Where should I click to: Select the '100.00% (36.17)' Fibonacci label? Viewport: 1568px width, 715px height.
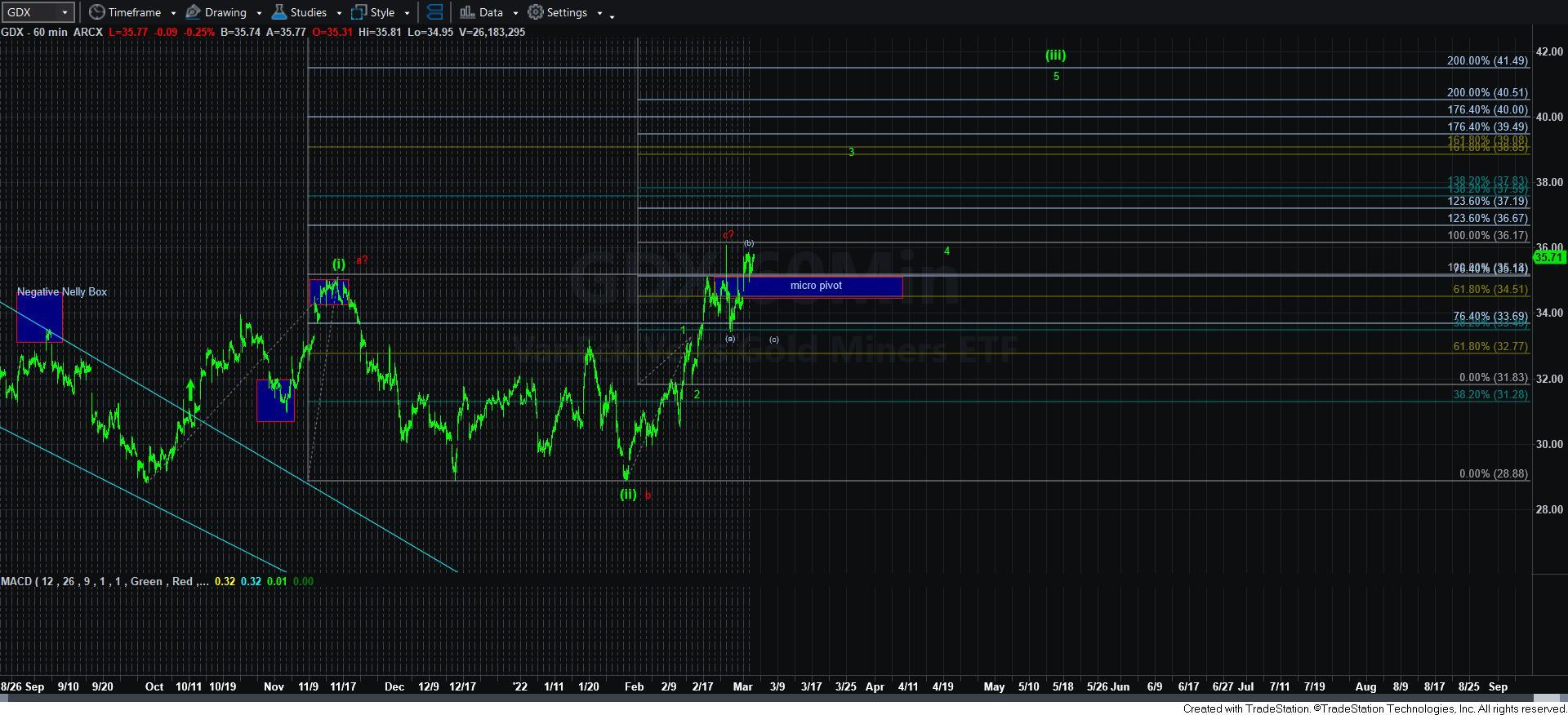[1487, 235]
